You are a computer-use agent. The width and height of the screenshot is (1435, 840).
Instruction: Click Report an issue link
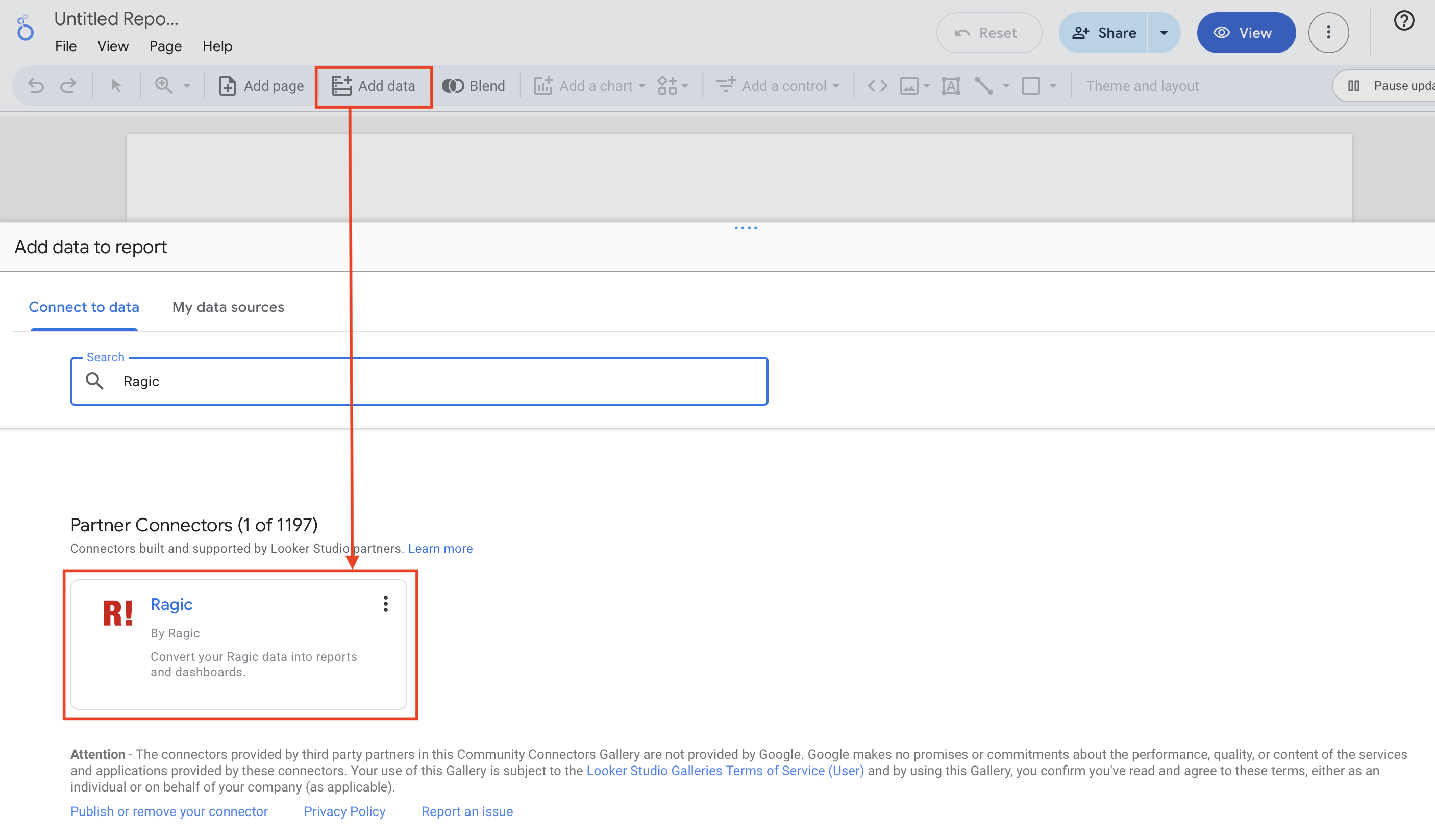(x=467, y=811)
